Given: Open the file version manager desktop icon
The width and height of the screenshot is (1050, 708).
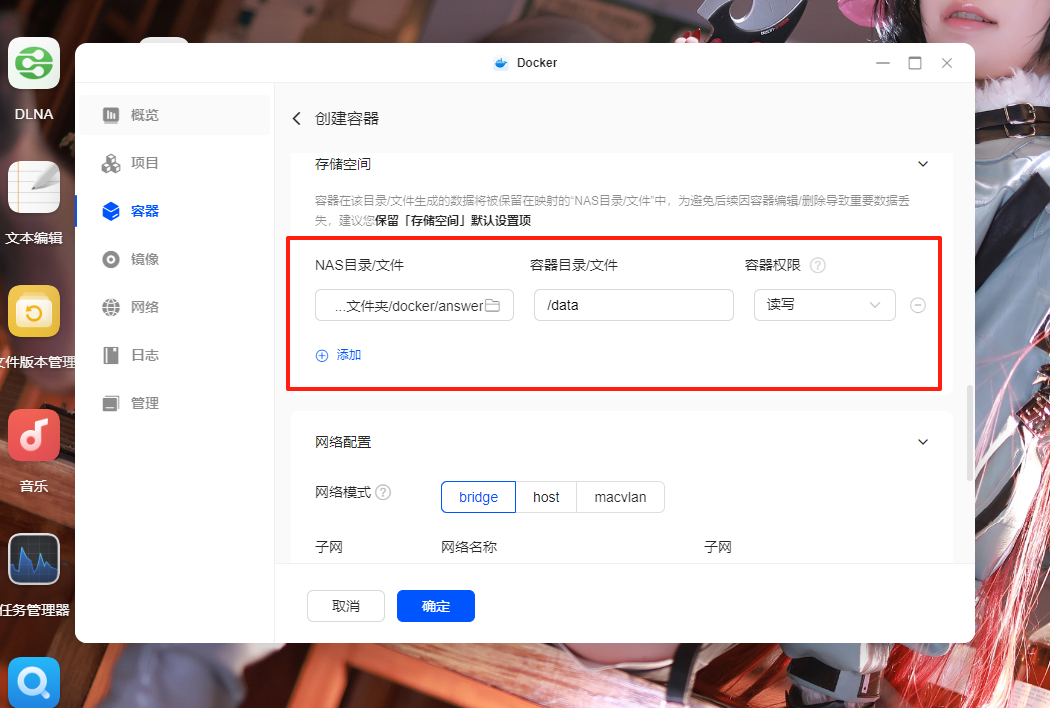Looking at the screenshot, I should 33,311.
